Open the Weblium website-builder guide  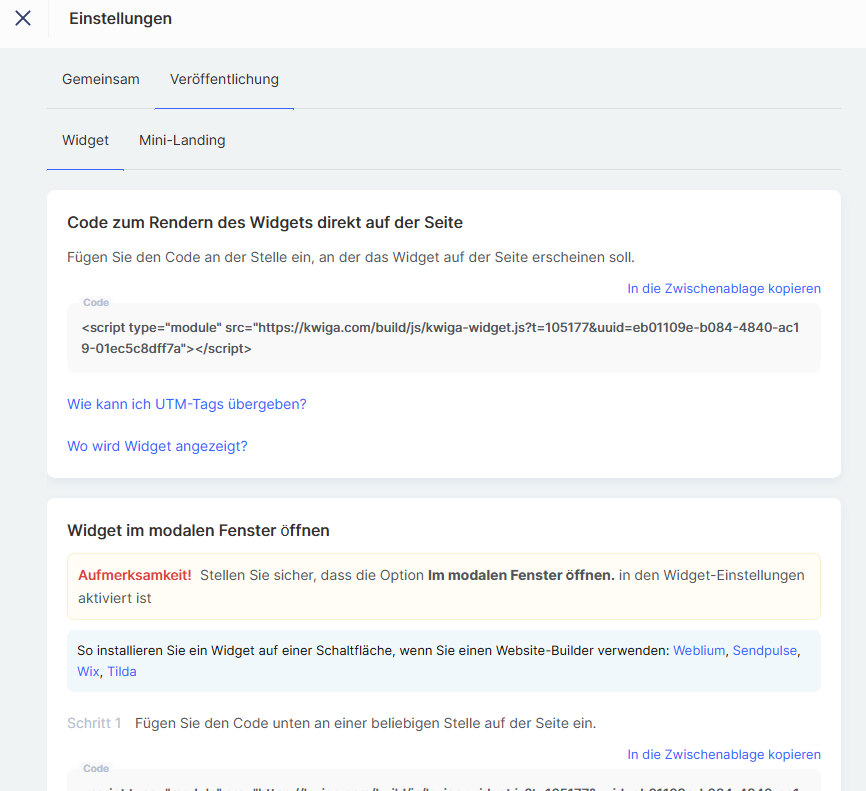[699, 650]
